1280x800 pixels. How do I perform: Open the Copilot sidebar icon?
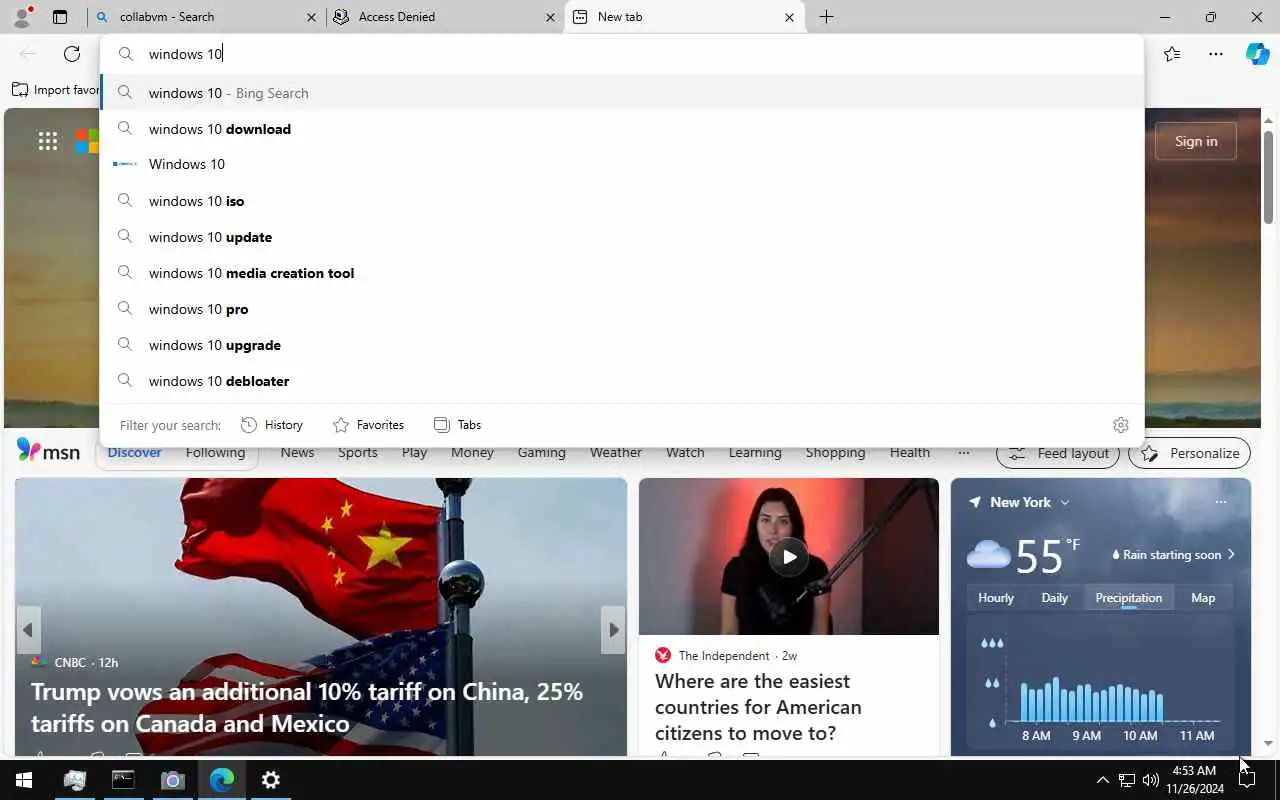(x=1257, y=54)
